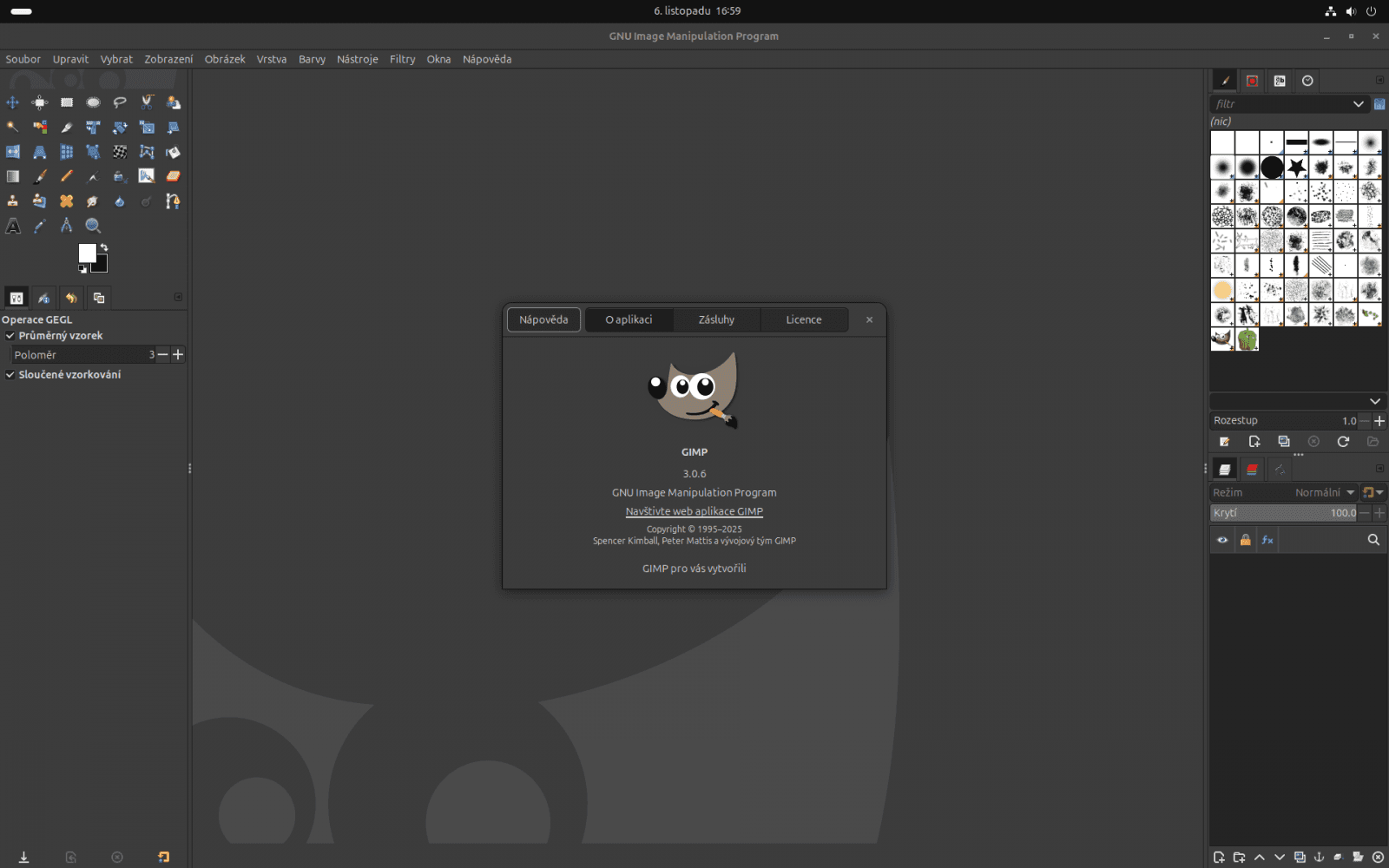Select the Ellipse Select tool
Image resolution: width=1389 pixels, height=868 pixels.
coord(93,102)
